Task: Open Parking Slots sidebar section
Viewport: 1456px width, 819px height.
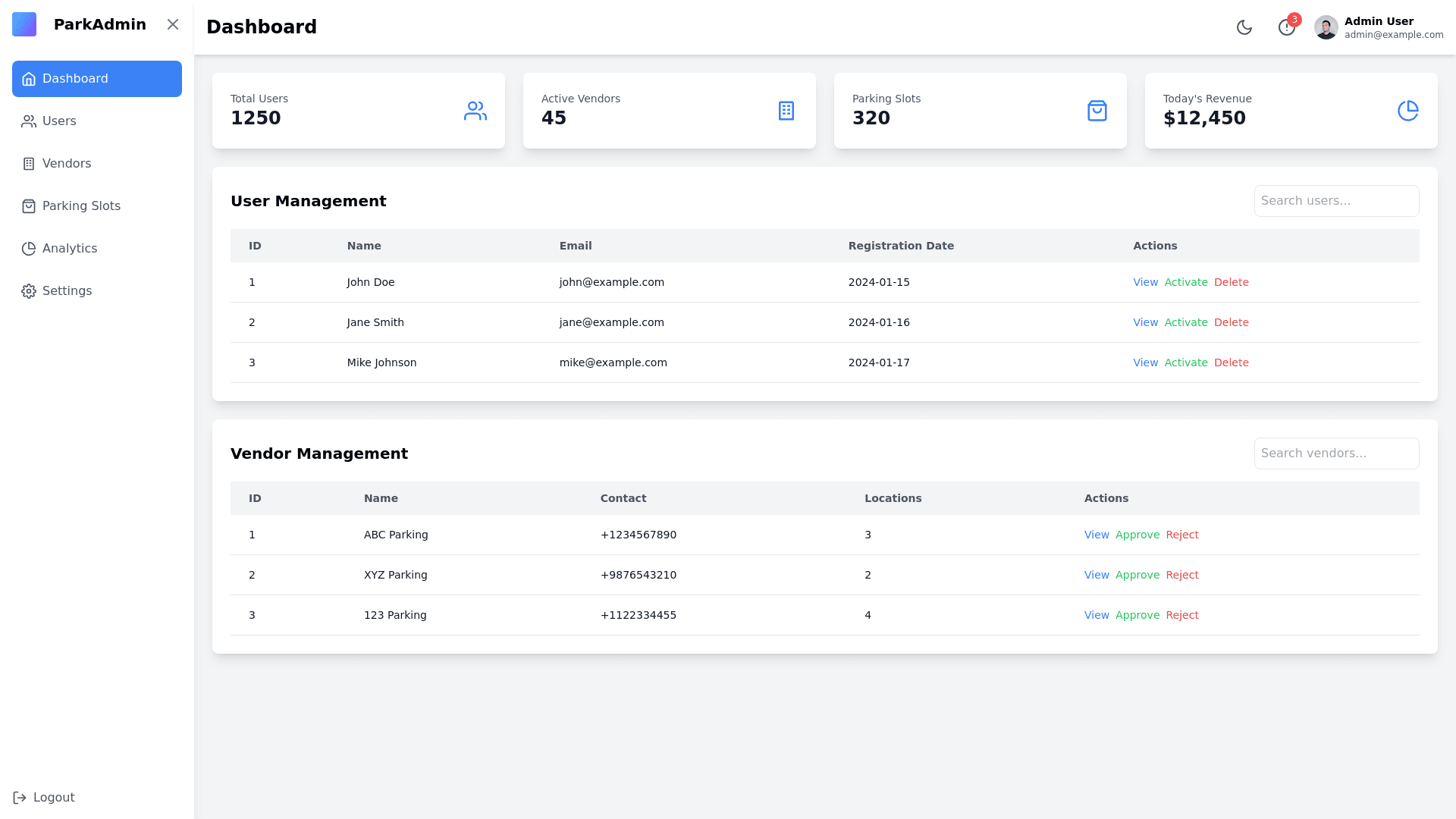Action: pyautogui.click(x=81, y=206)
